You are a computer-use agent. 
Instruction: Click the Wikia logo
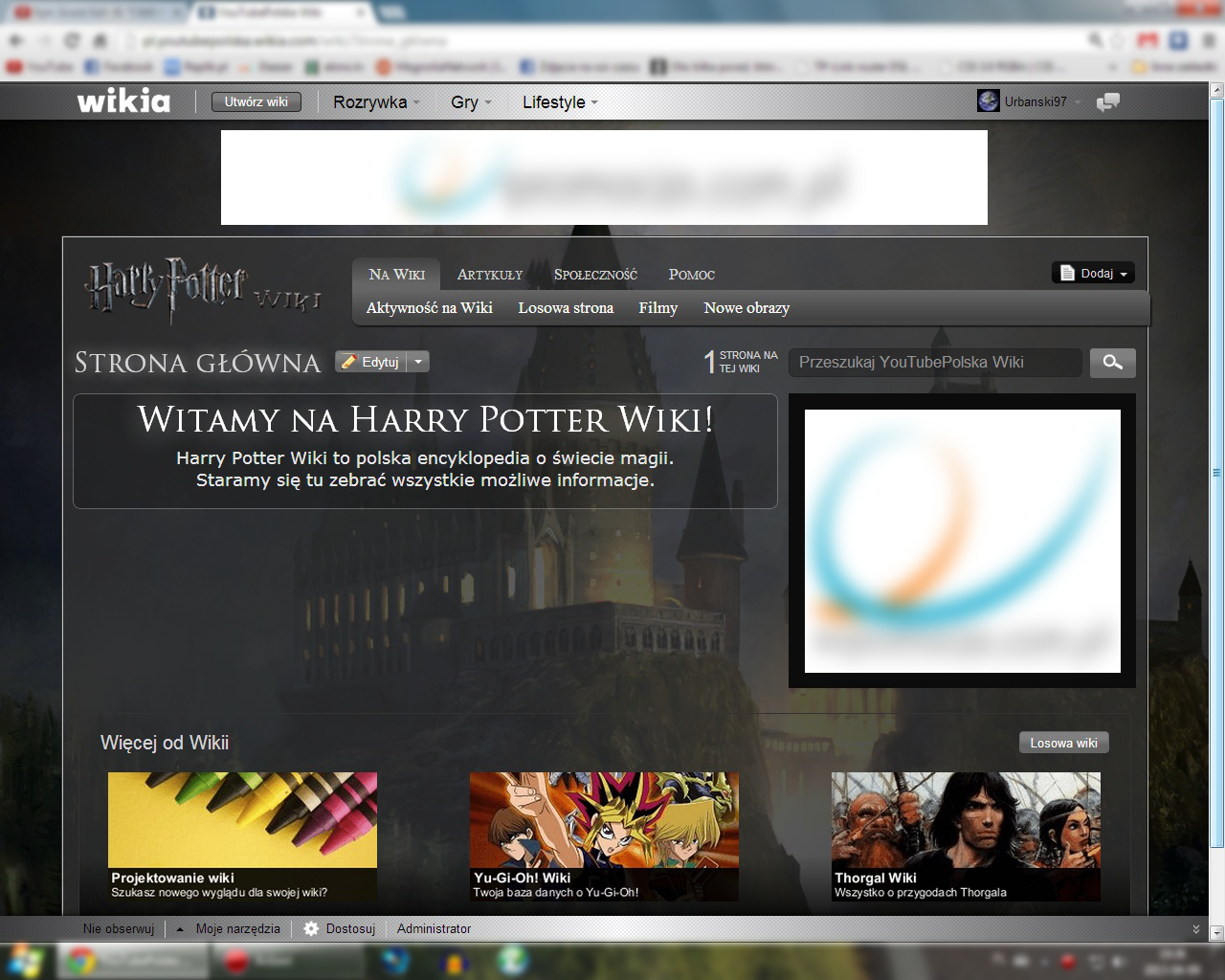click(x=123, y=101)
